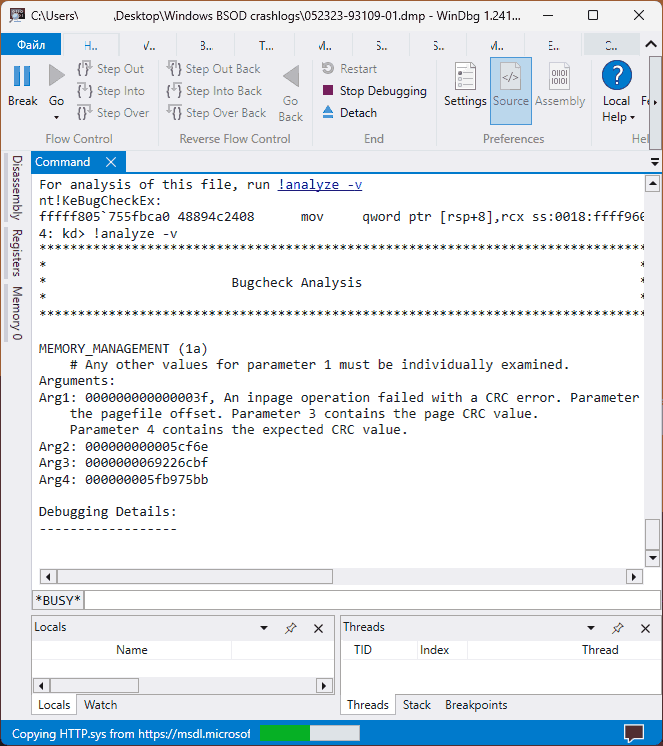Click Detach in End group
The width and height of the screenshot is (663, 746).
pos(350,113)
